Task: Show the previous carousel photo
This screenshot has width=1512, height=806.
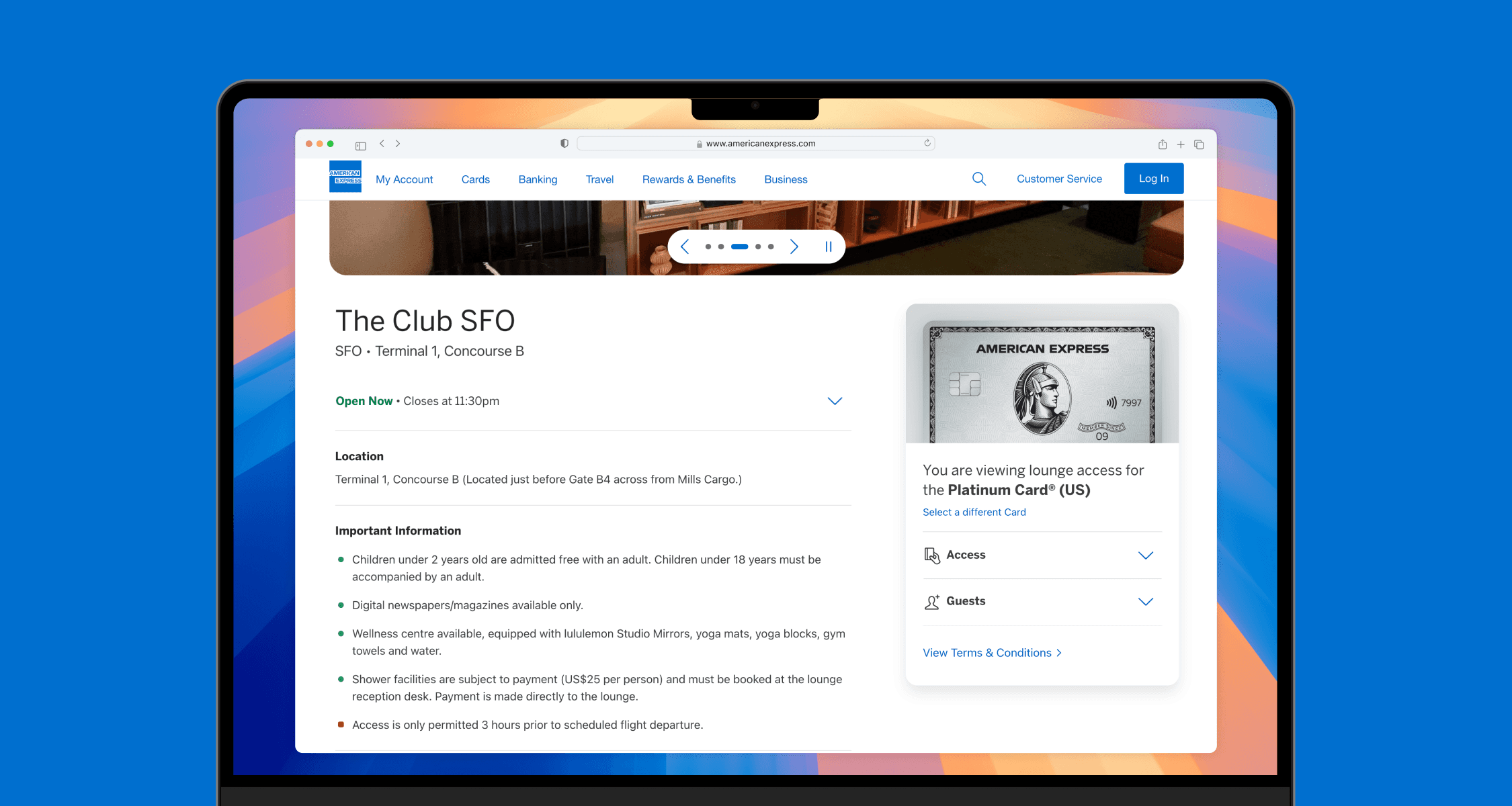Action: (685, 247)
